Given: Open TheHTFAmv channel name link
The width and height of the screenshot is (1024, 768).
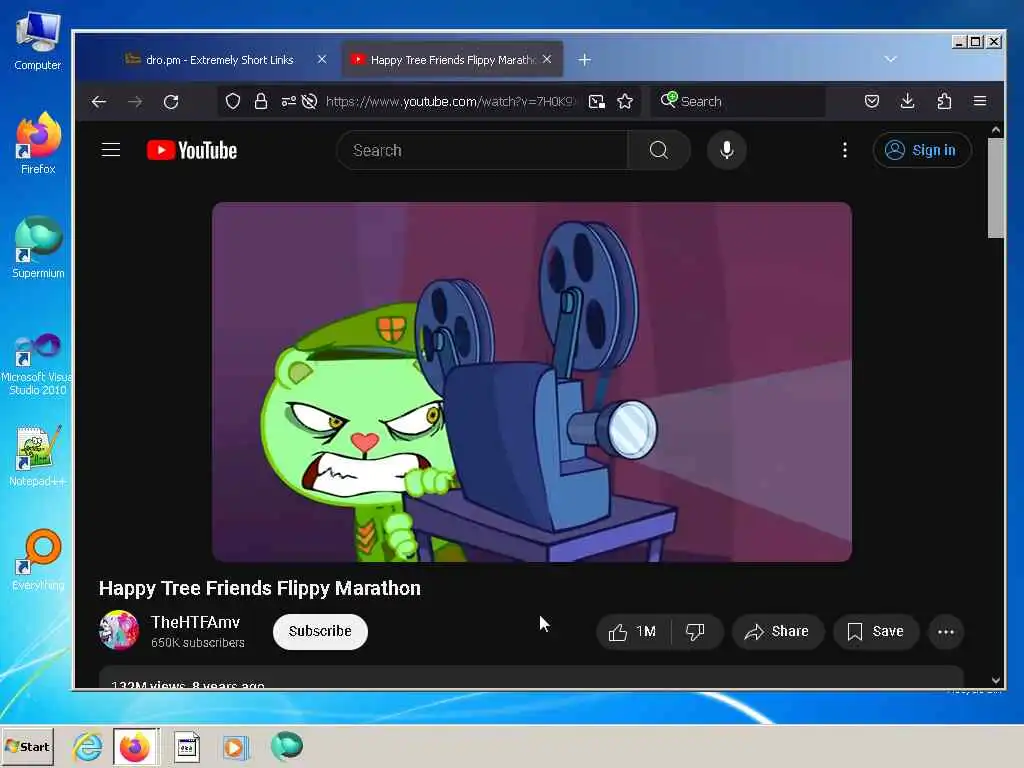Looking at the screenshot, I should [195, 622].
